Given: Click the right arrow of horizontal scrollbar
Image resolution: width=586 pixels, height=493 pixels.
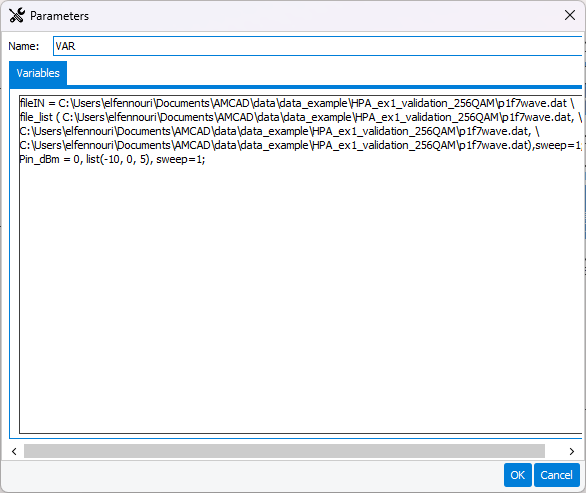Looking at the screenshot, I should (x=571, y=451).
